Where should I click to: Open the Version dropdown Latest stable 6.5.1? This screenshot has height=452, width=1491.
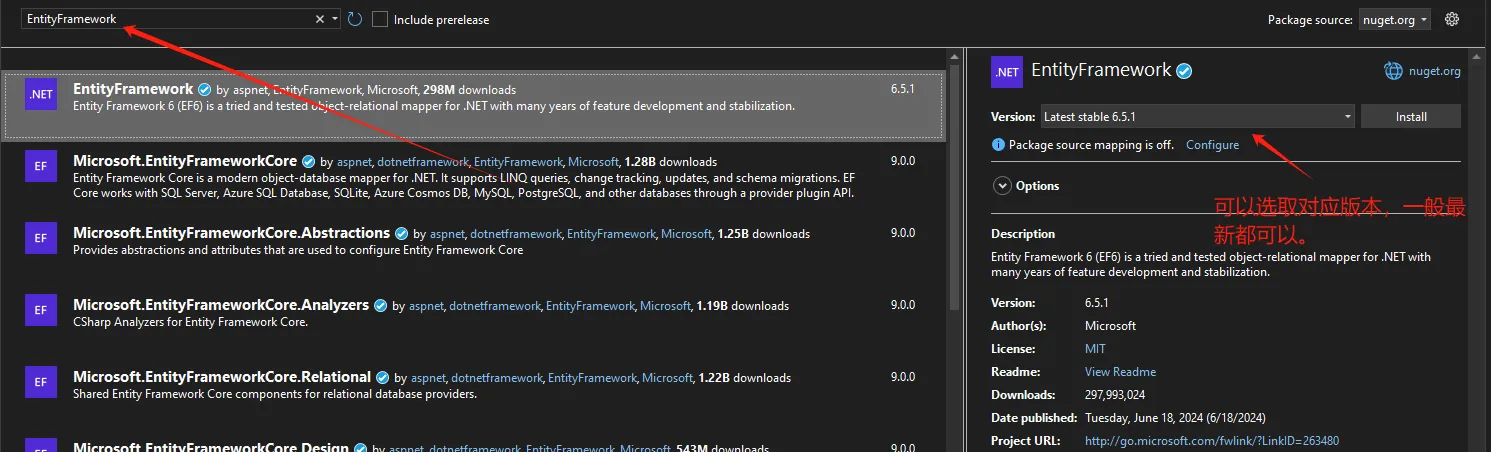coord(1198,117)
